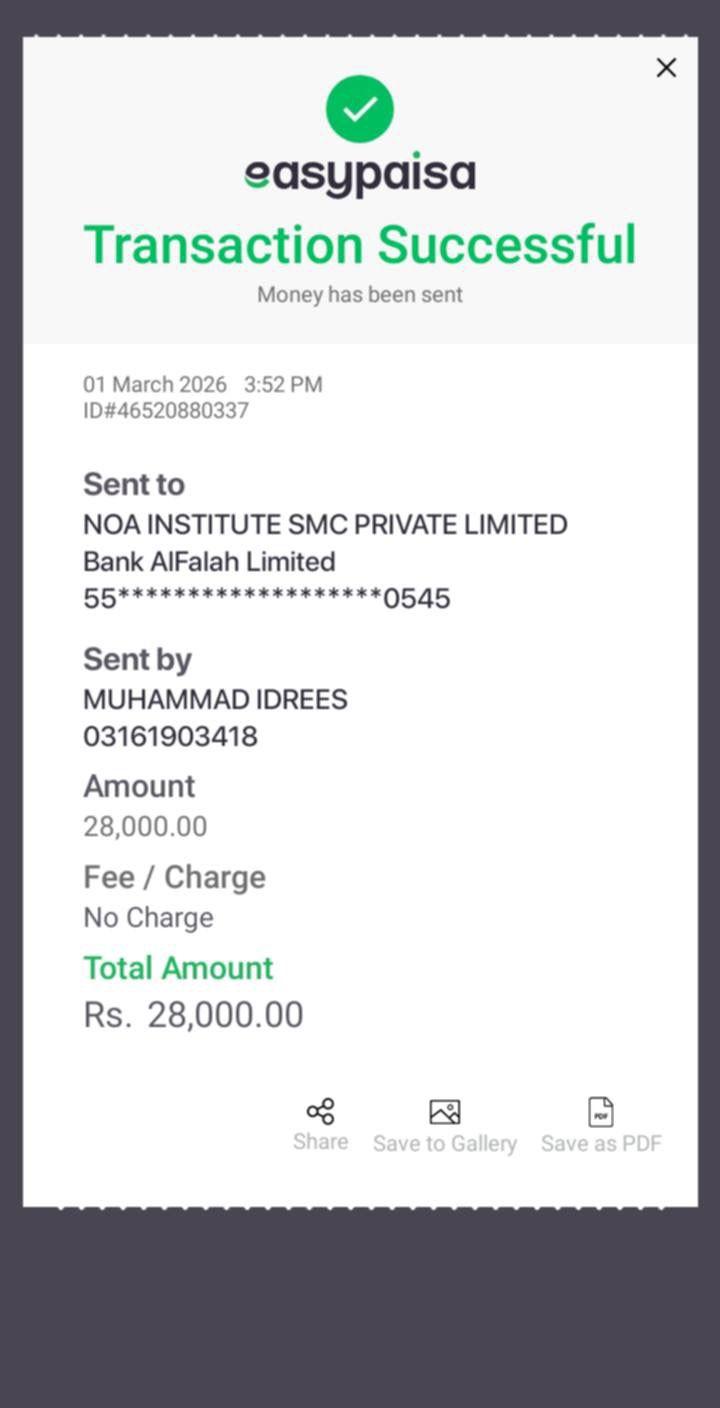The height and width of the screenshot is (1408, 720).
Task: Click the Money has been sent text
Action: tap(360, 295)
